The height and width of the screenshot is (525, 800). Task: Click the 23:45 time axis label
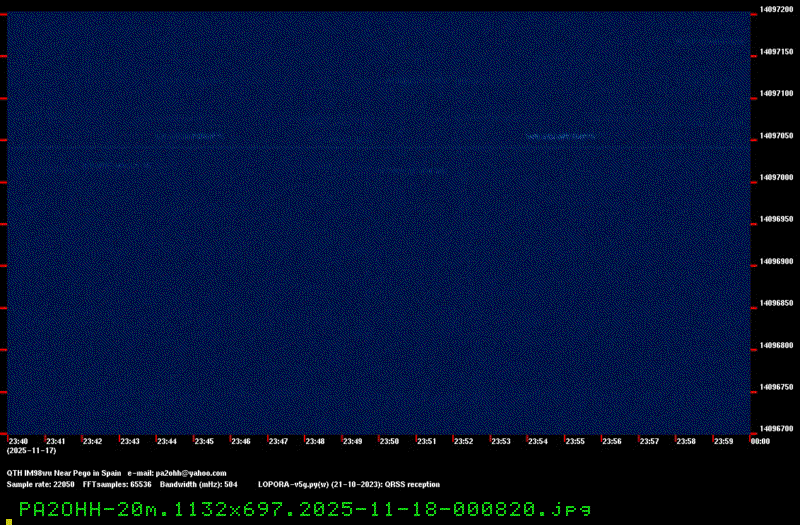(x=204, y=441)
